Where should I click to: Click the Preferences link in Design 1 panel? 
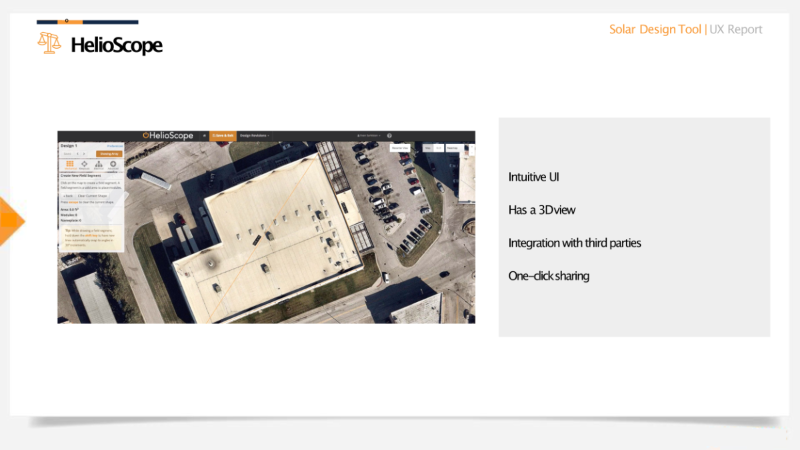click(x=115, y=146)
